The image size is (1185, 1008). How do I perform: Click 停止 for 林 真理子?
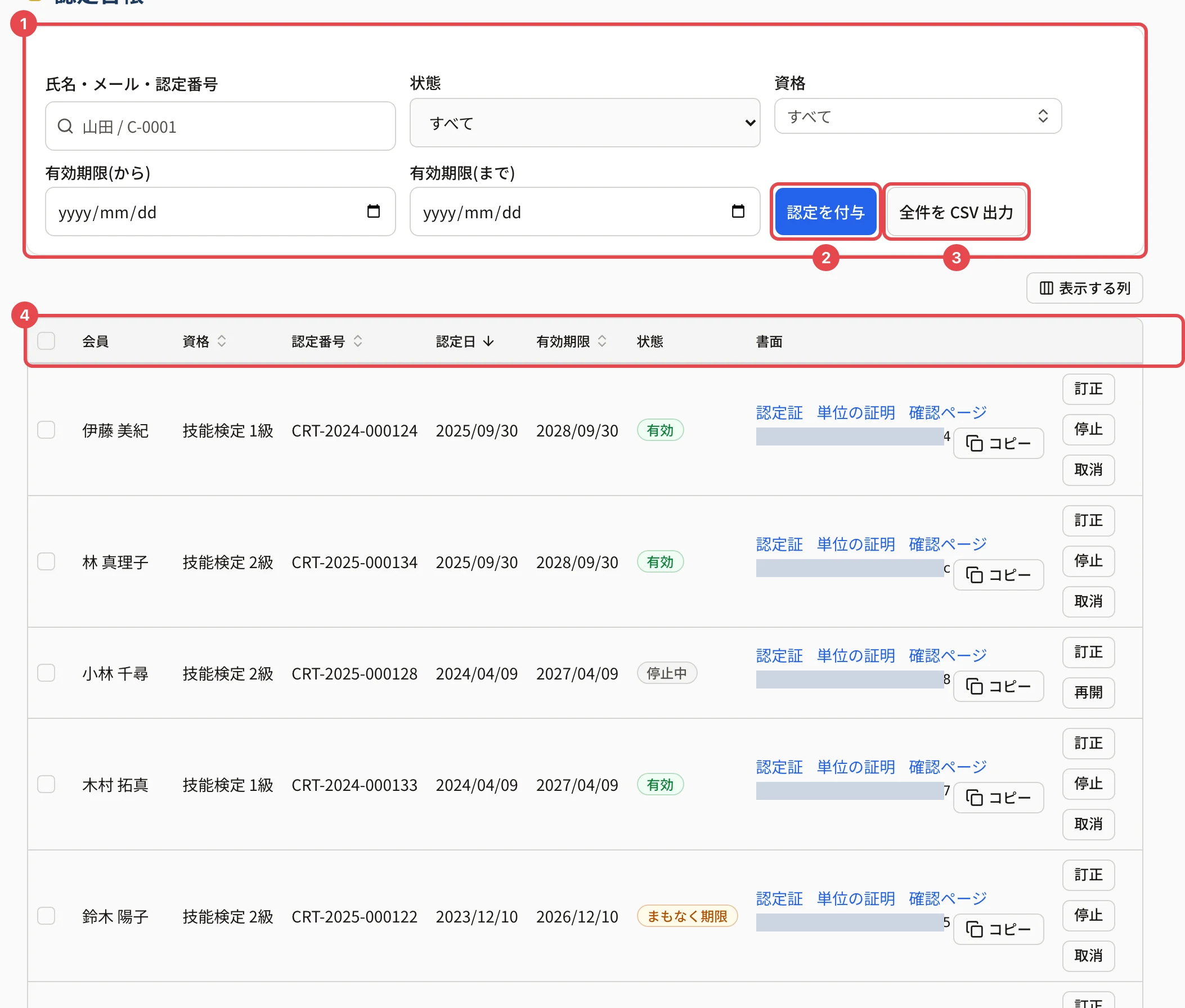[x=1088, y=561]
